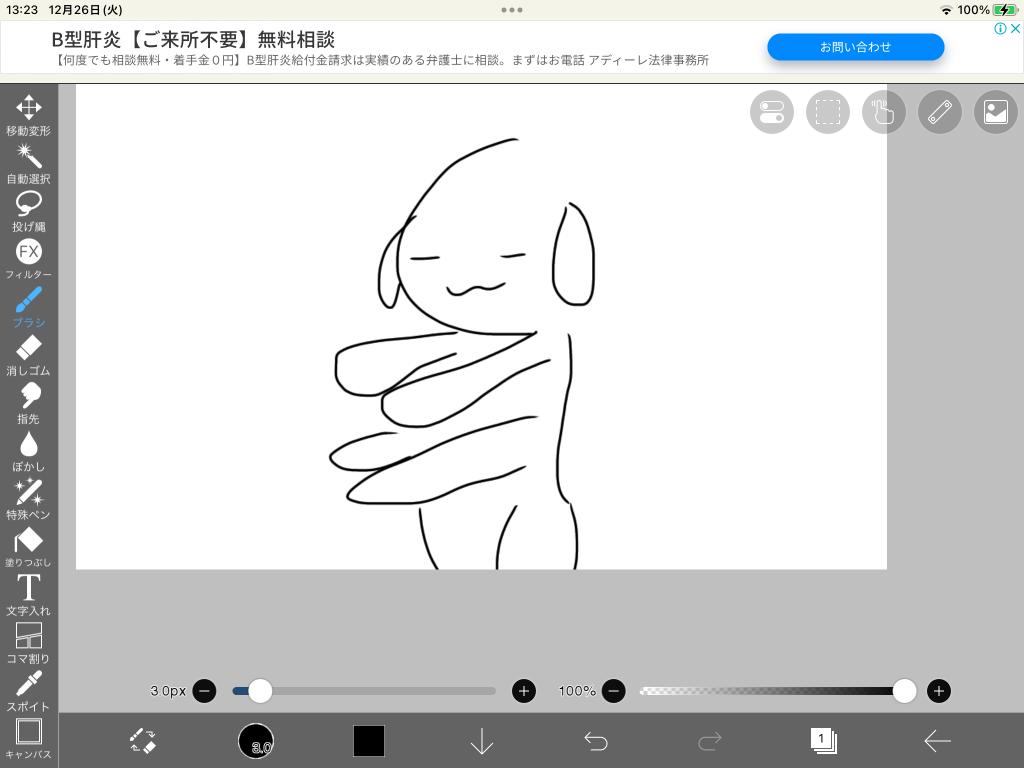Select the スポイト eyedropper tool
Viewport: 1024px width, 768px height.
[x=29, y=690]
